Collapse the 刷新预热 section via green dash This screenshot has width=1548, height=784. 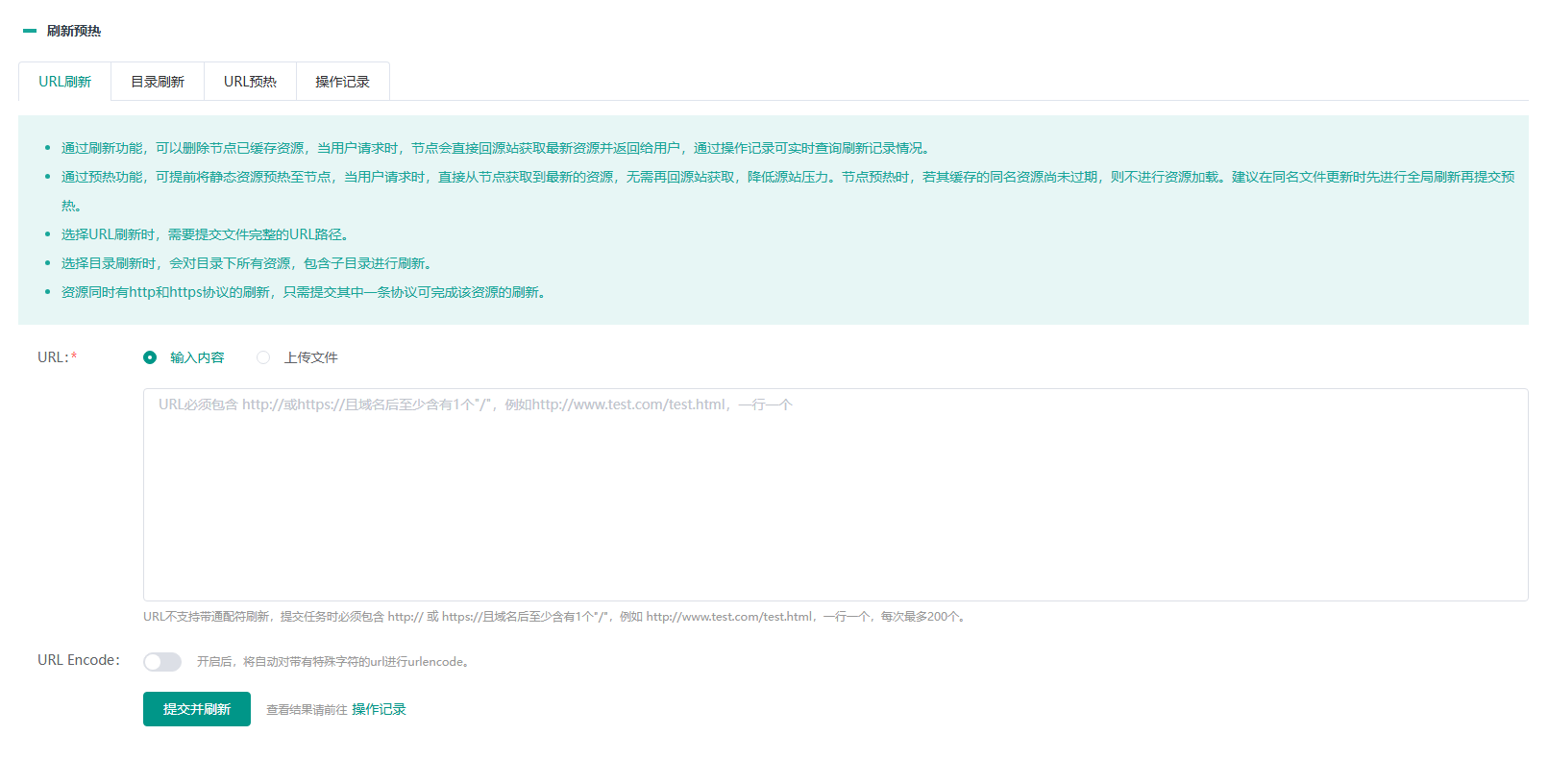[x=30, y=31]
